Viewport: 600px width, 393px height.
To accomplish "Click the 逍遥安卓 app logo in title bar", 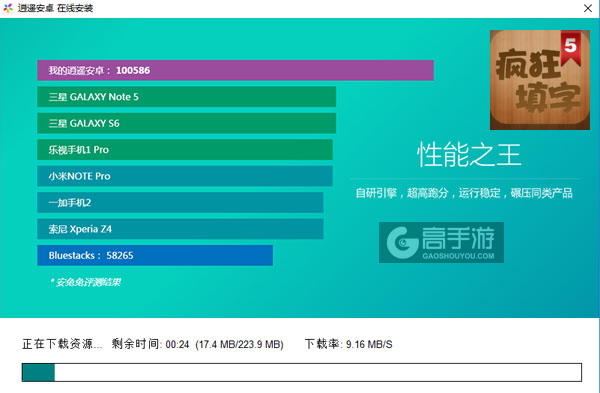I will 8,8.
